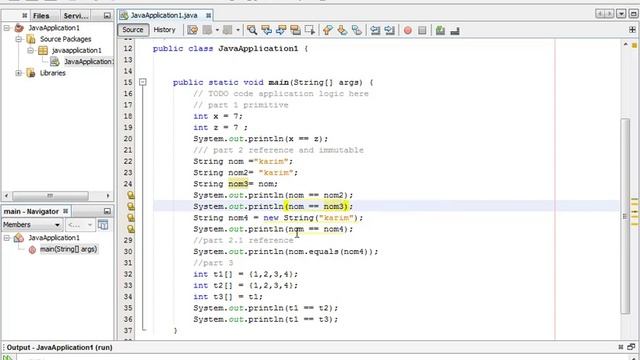
Task: Click yellow warning marker in error stripe
Action: [634, 45]
